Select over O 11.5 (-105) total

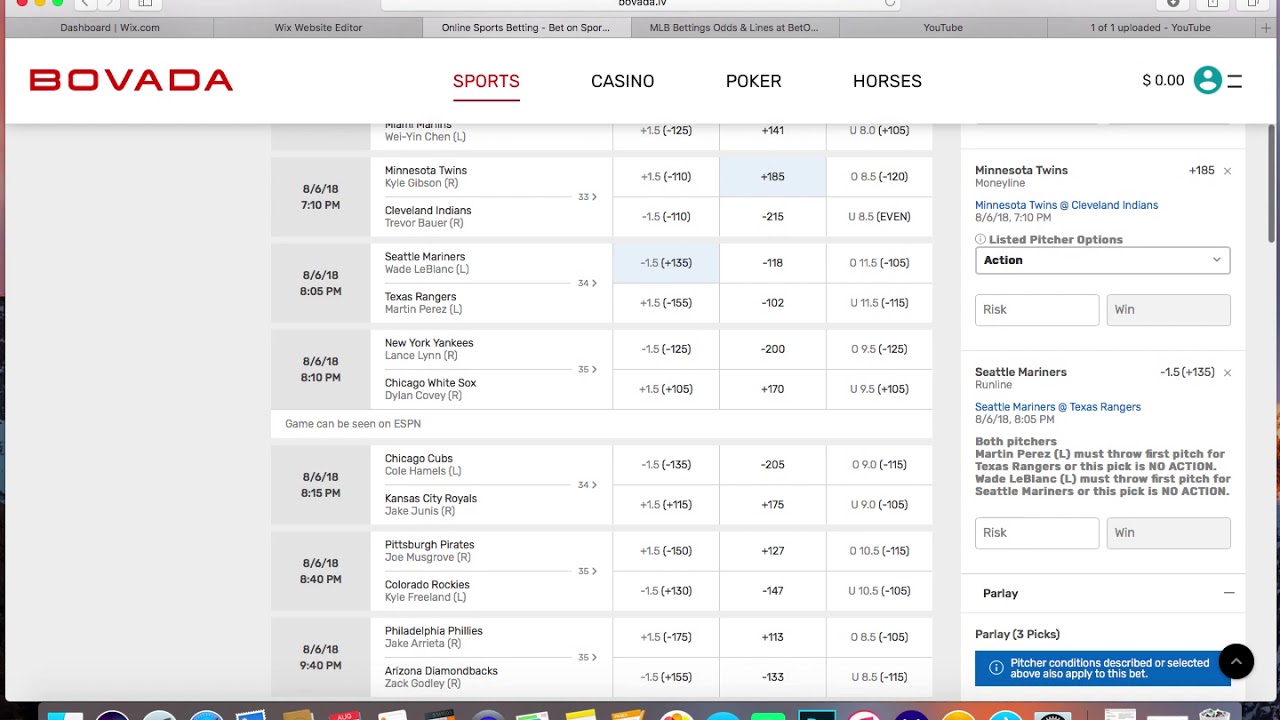879,263
